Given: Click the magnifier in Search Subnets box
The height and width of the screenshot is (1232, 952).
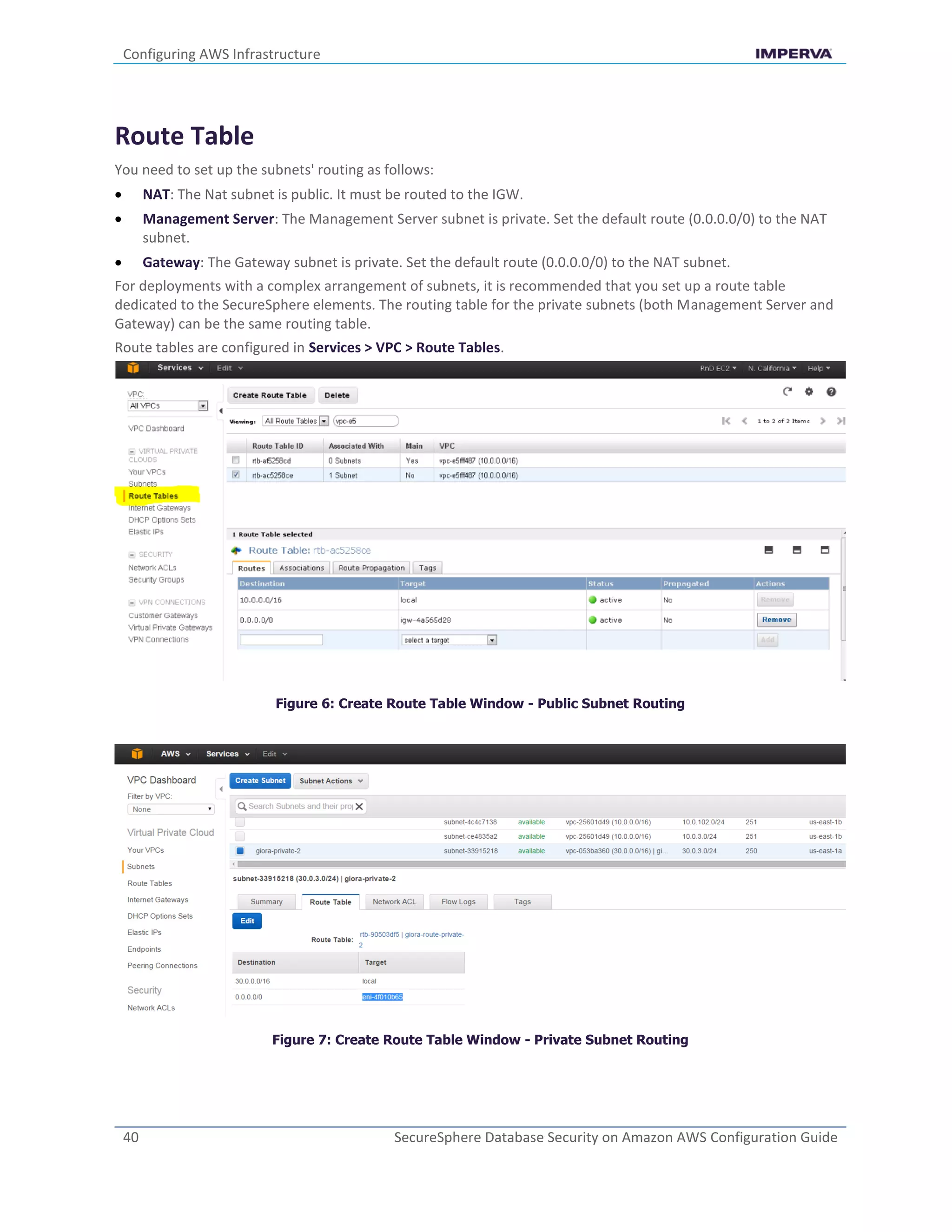Looking at the screenshot, I should [242, 807].
